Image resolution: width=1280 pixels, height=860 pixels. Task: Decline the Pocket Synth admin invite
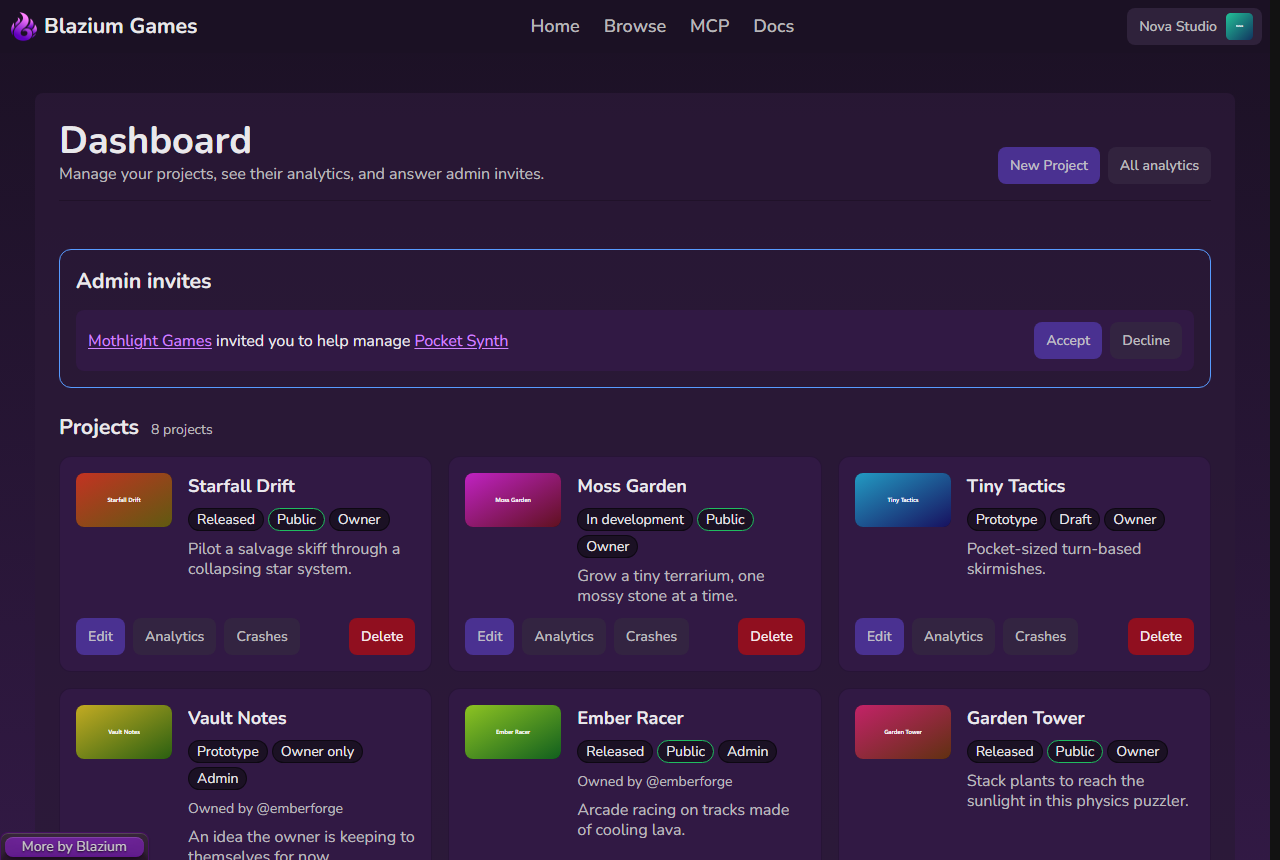(1146, 340)
